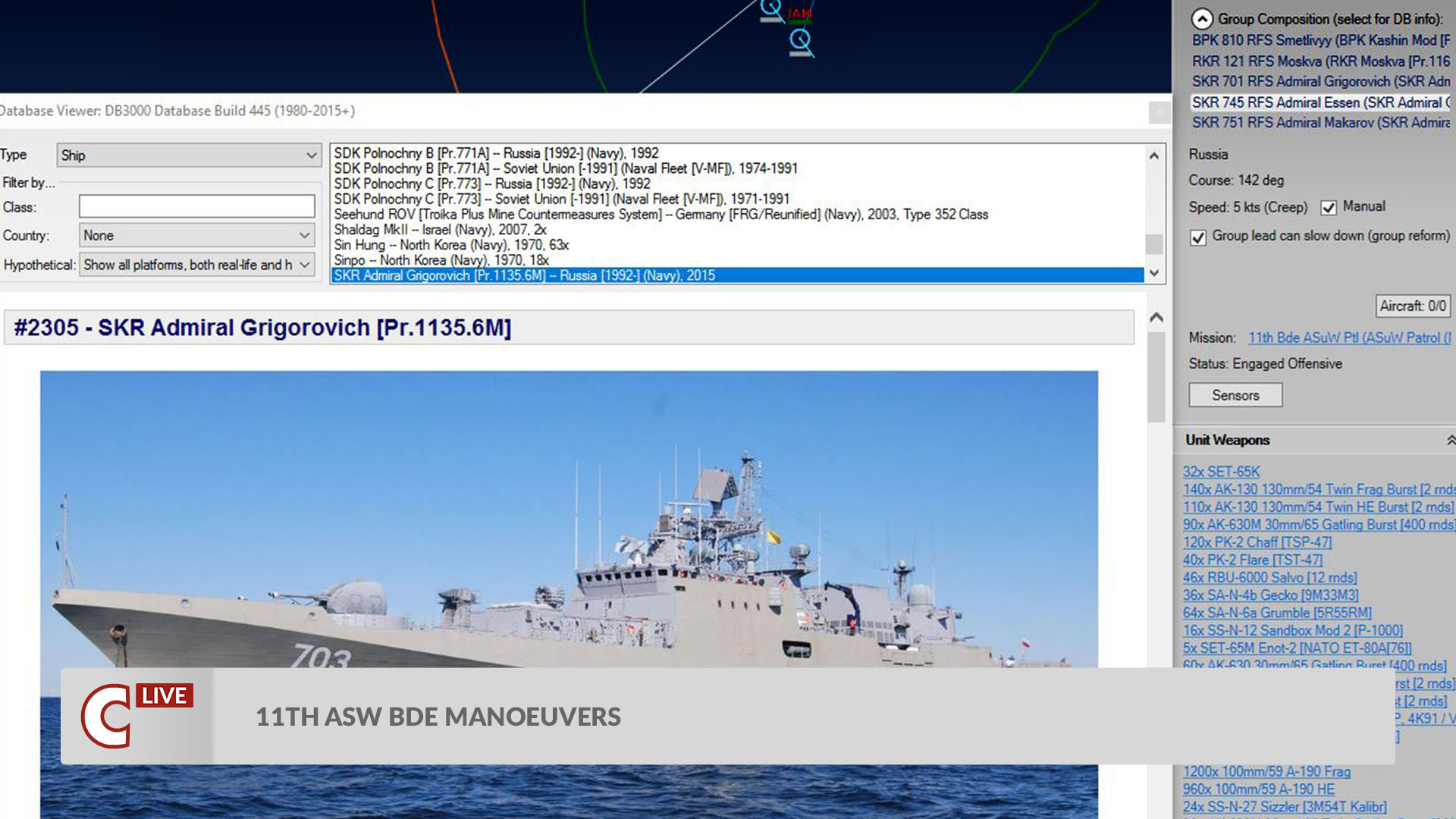
Task: Collapse the Group Composition panel chevron icon
Action: tap(1202, 19)
